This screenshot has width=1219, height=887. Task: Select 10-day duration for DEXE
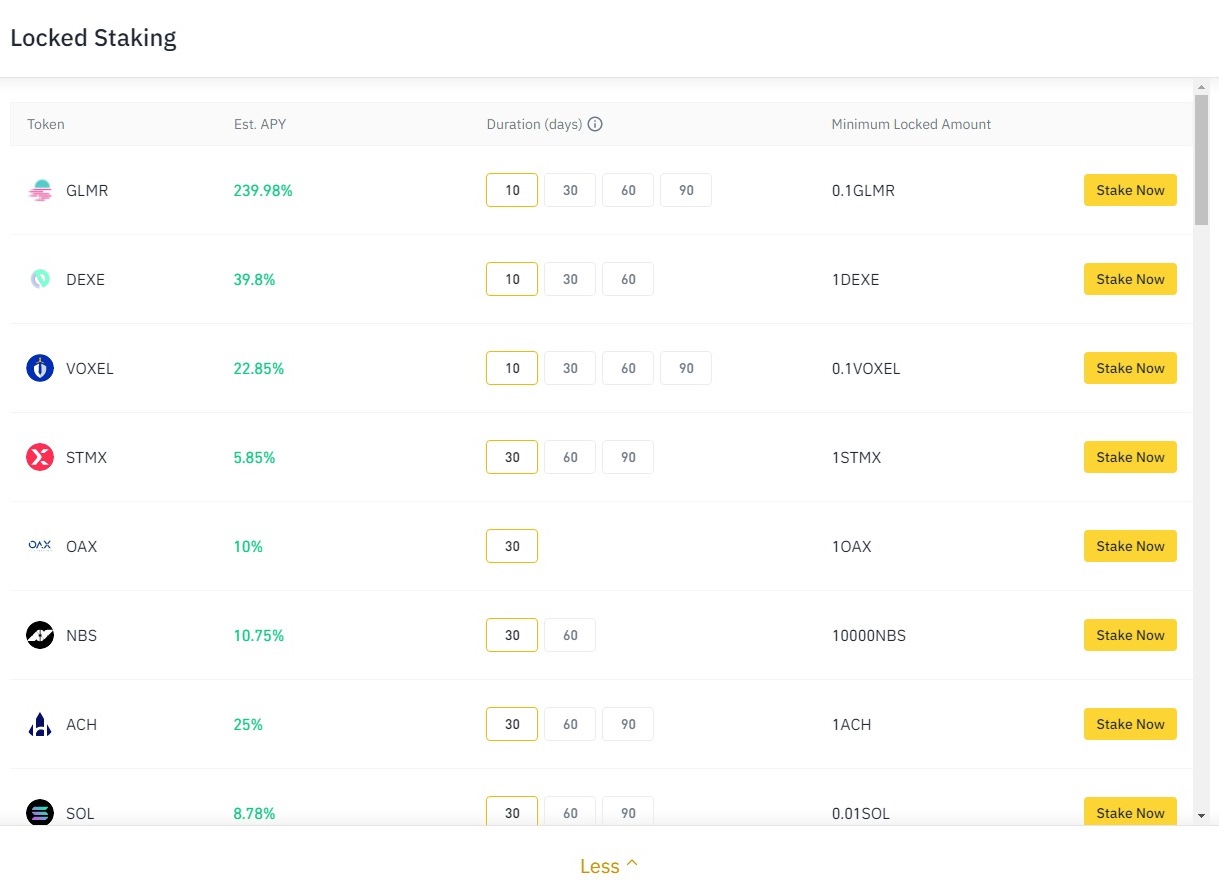coord(512,279)
